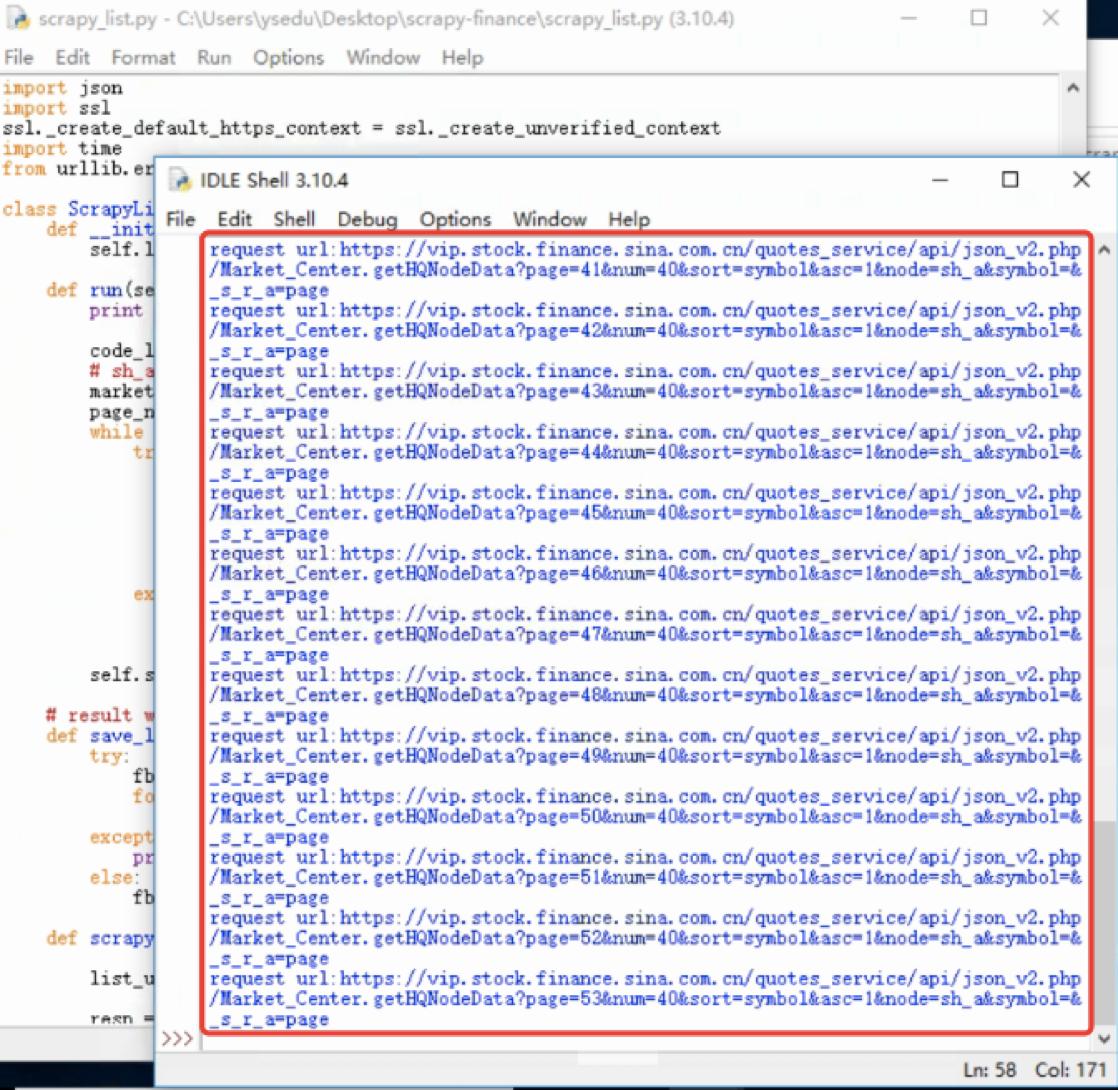This screenshot has height=1090, width=1118.
Task: Open the Run menu in the editor window
Action: tap(213, 58)
